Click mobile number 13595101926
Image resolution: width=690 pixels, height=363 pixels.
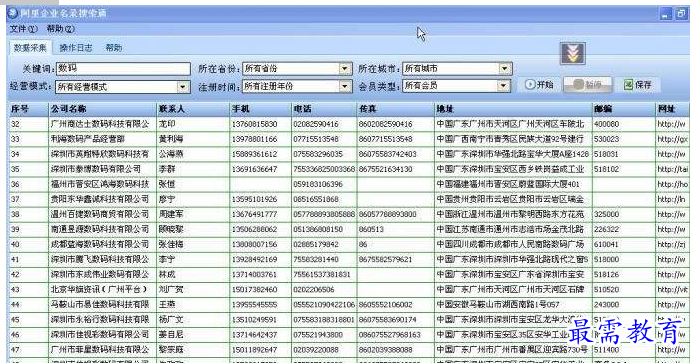click(x=254, y=199)
